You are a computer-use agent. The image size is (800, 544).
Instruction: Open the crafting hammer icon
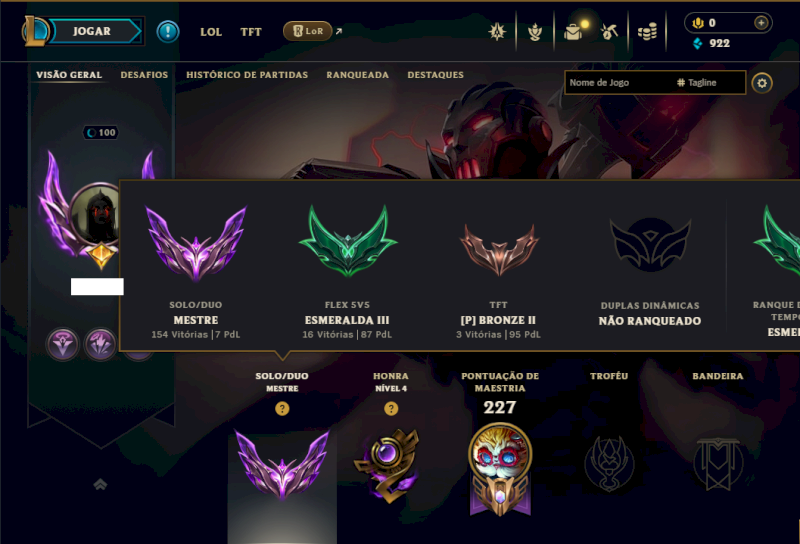coord(609,32)
